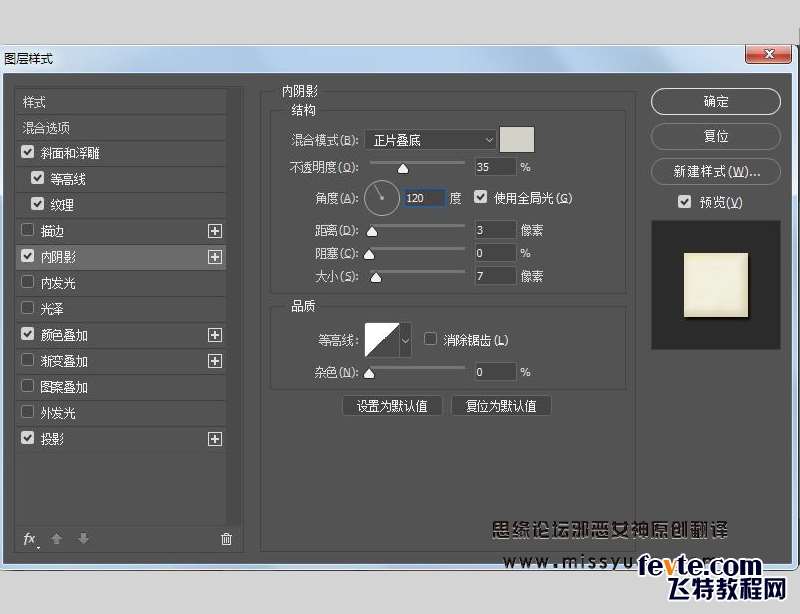The image size is (800, 614).
Task: Click the trash delete effect icon
Action: pyautogui.click(x=226, y=539)
